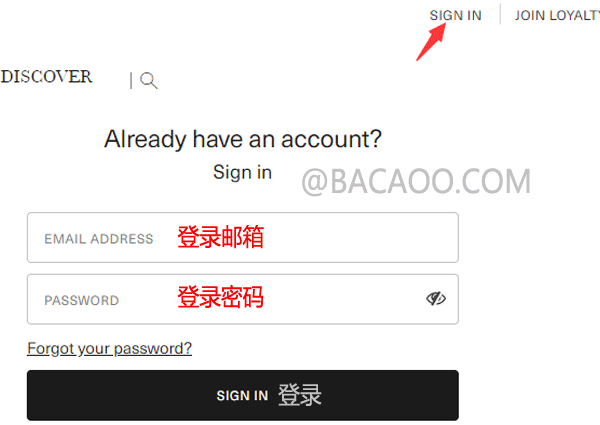This screenshot has width=600, height=425.
Task: Click the red arrow pointing at SIGN IN
Action: point(431,42)
